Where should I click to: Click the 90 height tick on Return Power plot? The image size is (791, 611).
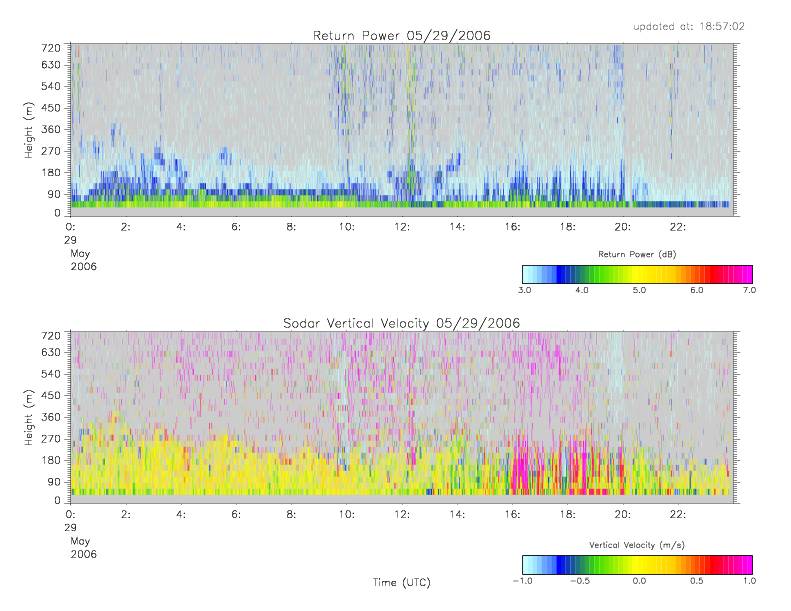(x=54, y=194)
